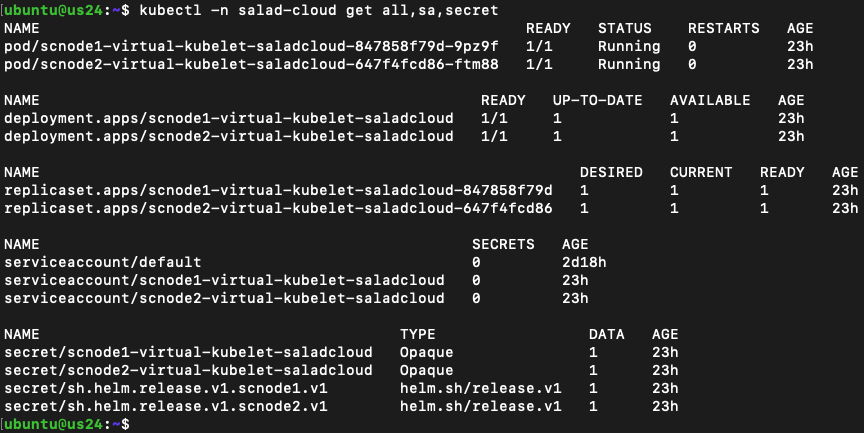
Task: Click secret/sh.helm.release.v1.scnode2.v1 entry
Action: [x=166, y=407]
